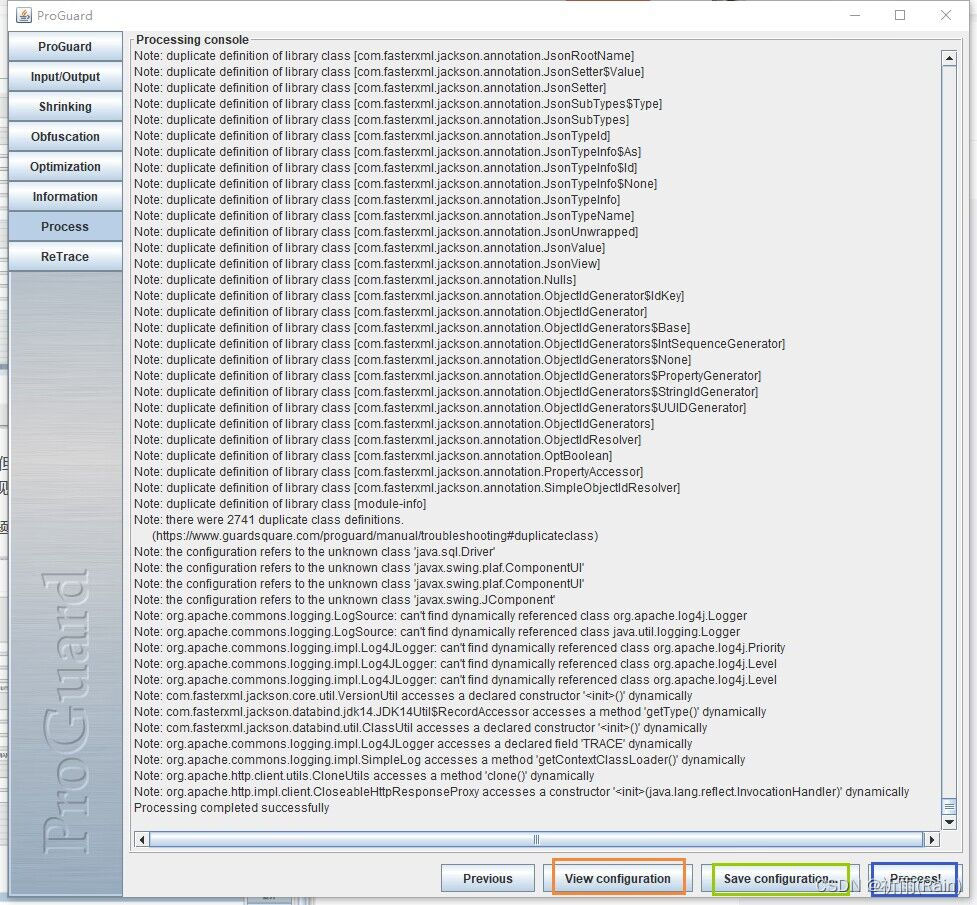Click the CloseableHttpResponseProxy constructor note
The image size is (977, 905).
tap(522, 792)
